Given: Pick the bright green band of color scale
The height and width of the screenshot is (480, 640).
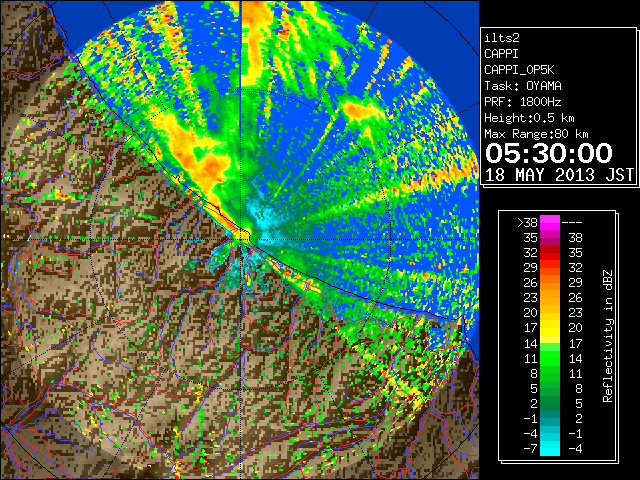Looking at the screenshot, I should 550,358.
